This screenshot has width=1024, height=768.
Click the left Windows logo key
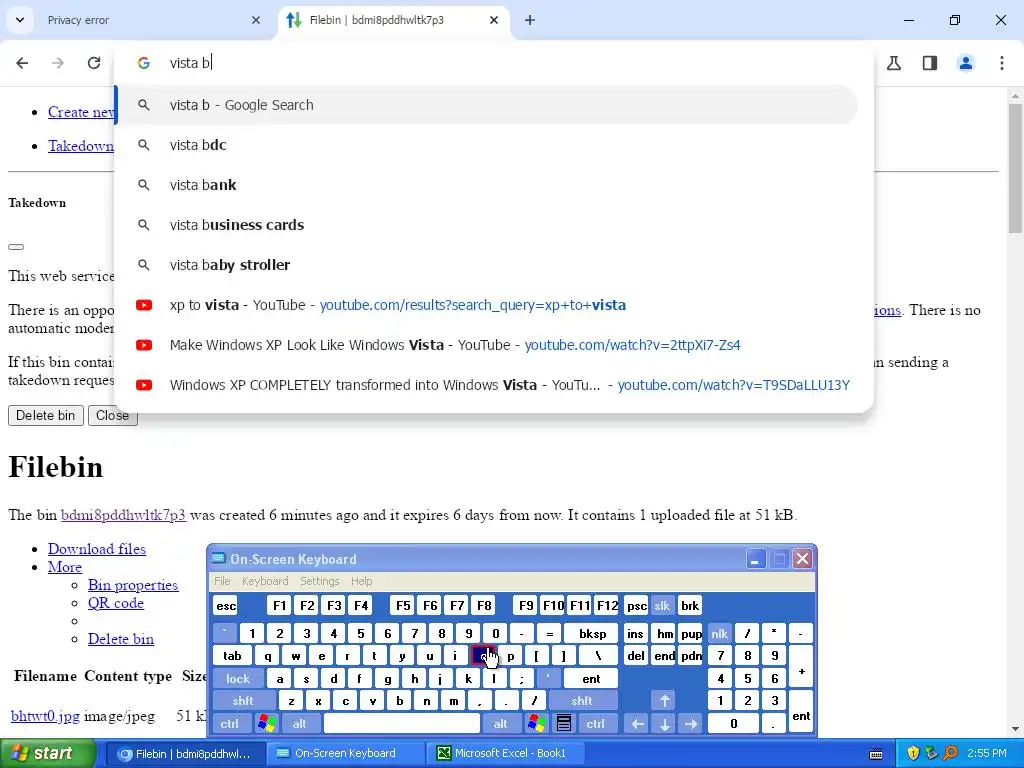pyautogui.click(x=266, y=724)
